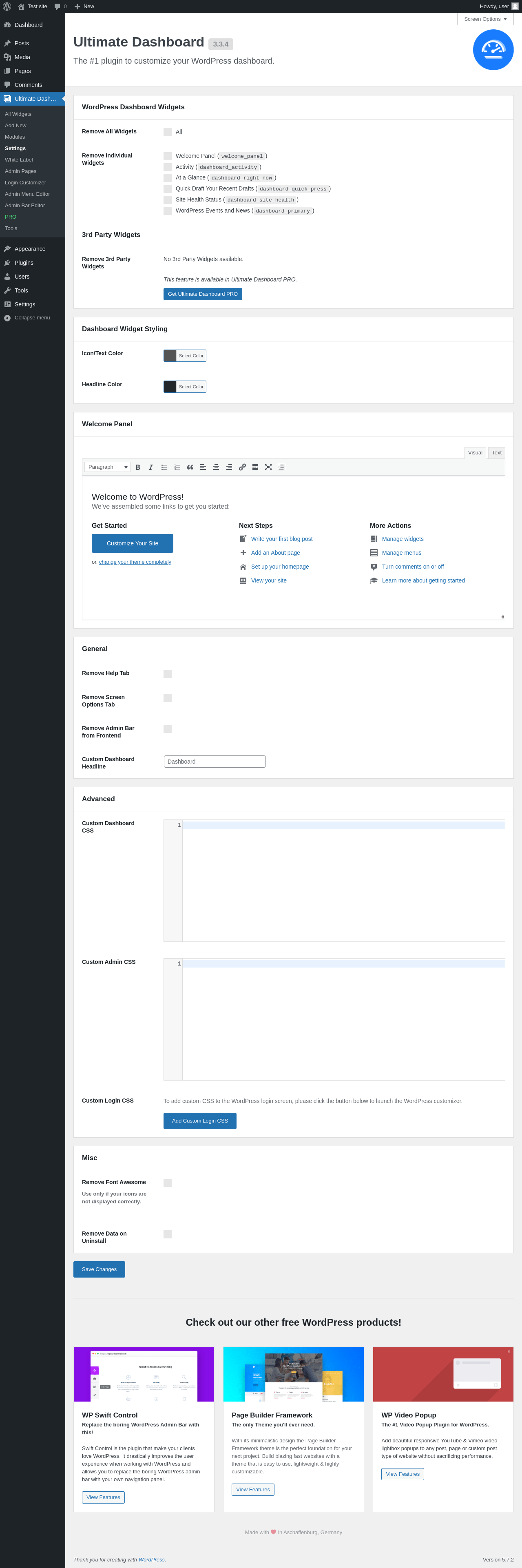Open All Widgets in the submenu
The height and width of the screenshot is (1568, 522).
tap(18, 115)
